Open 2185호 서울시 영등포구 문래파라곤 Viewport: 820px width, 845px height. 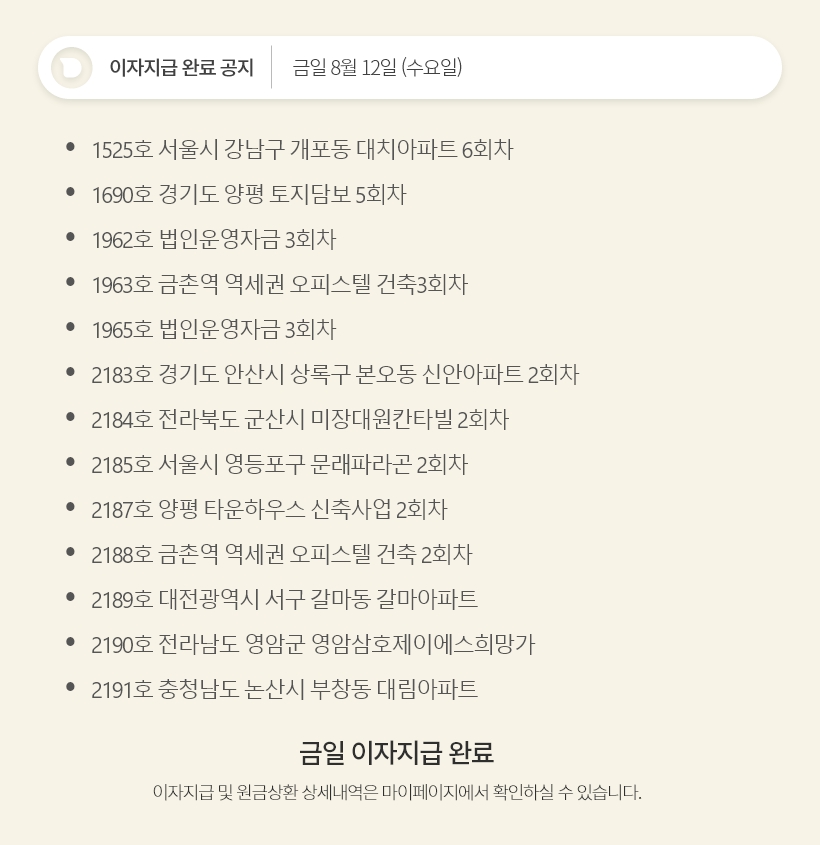[x=279, y=465]
